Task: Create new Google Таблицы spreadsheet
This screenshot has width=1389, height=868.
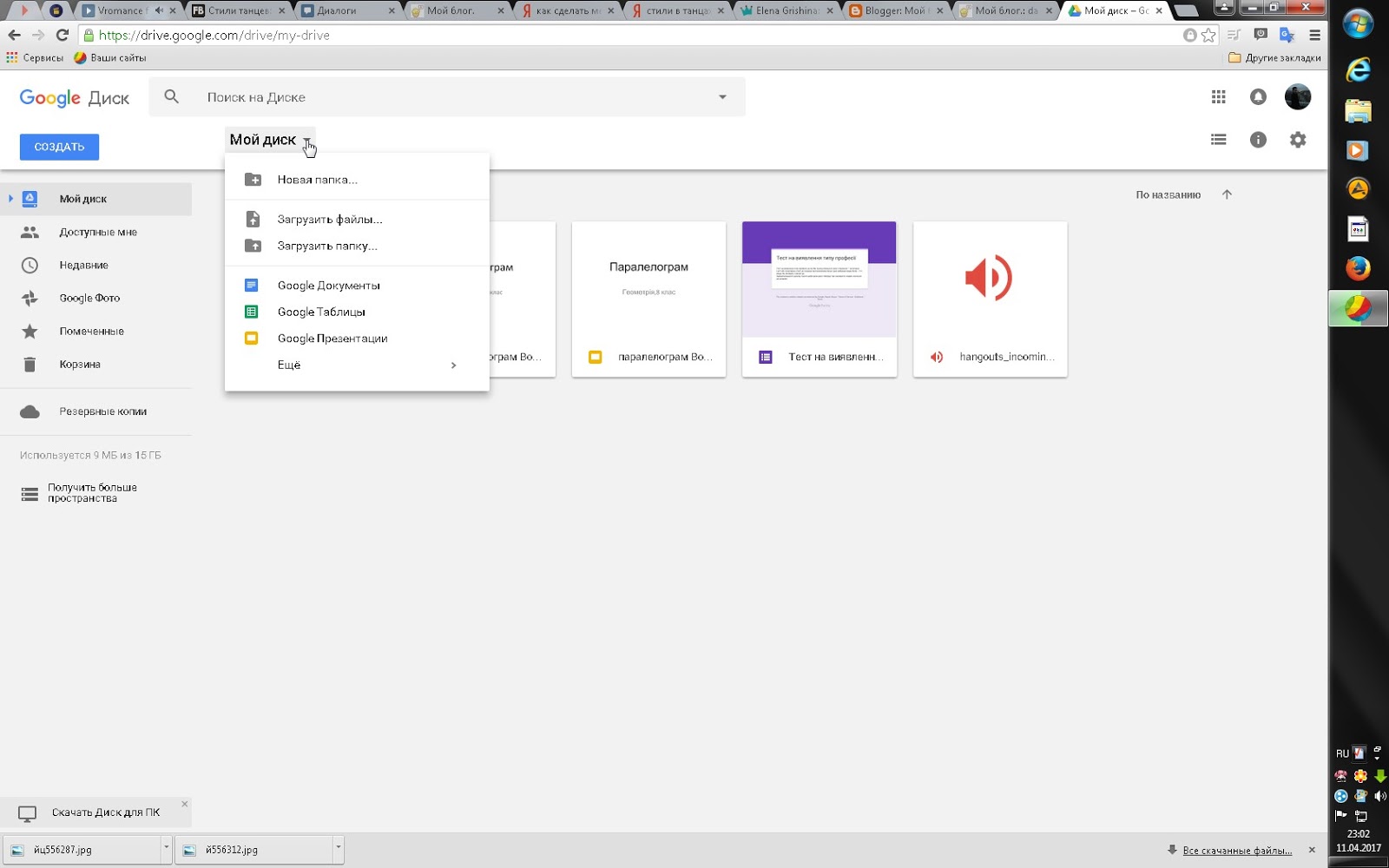Action: (357, 312)
